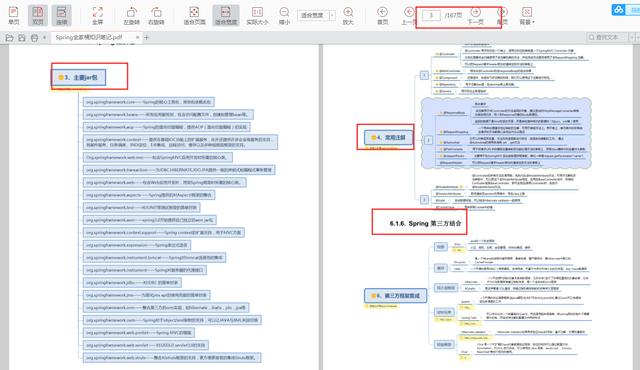This screenshot has width=640, height=370.
Task: Enter full screen (全屏) mode
Action: point(98,16)
